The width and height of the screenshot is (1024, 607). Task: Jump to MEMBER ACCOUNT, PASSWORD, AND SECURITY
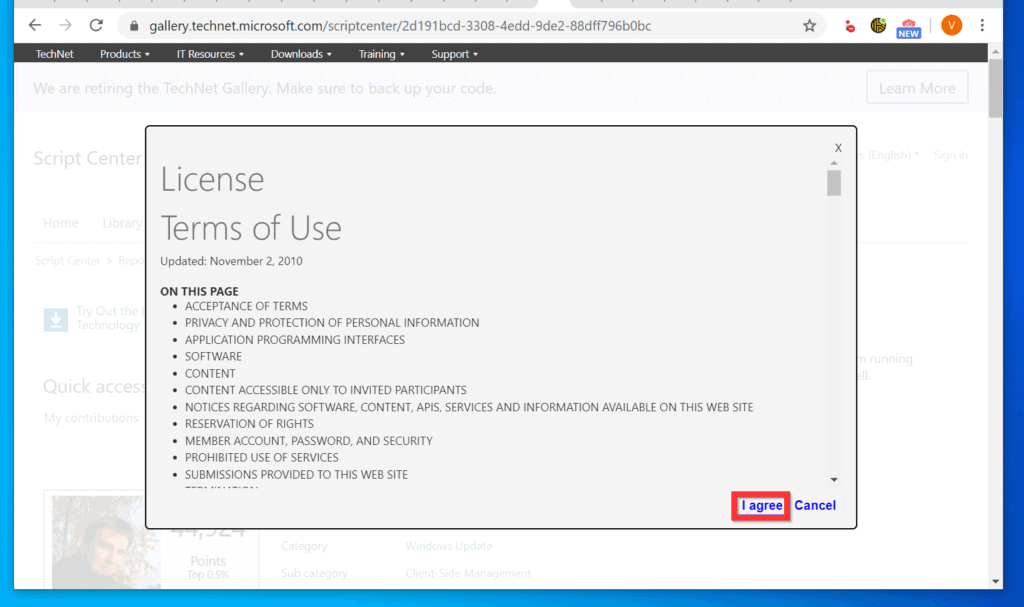(308, 441)
